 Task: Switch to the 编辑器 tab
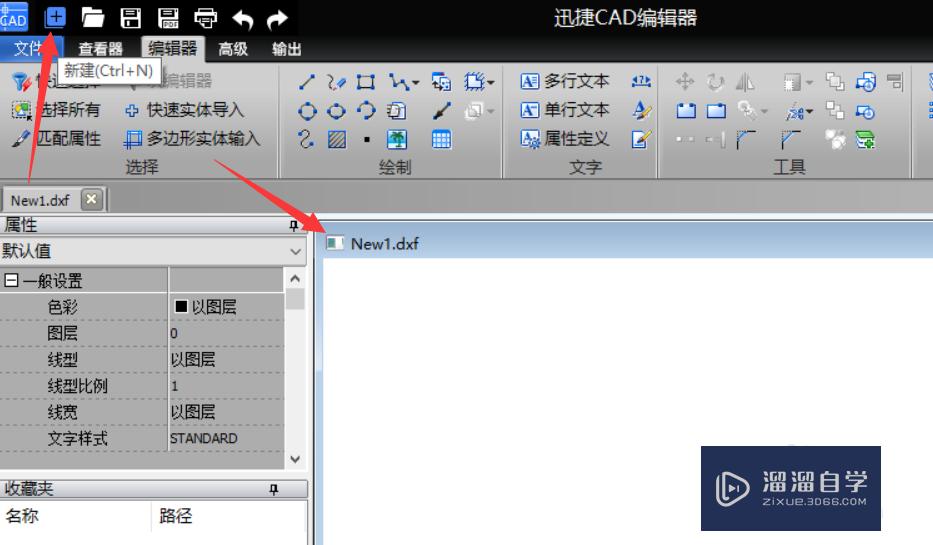click(173, 48)
